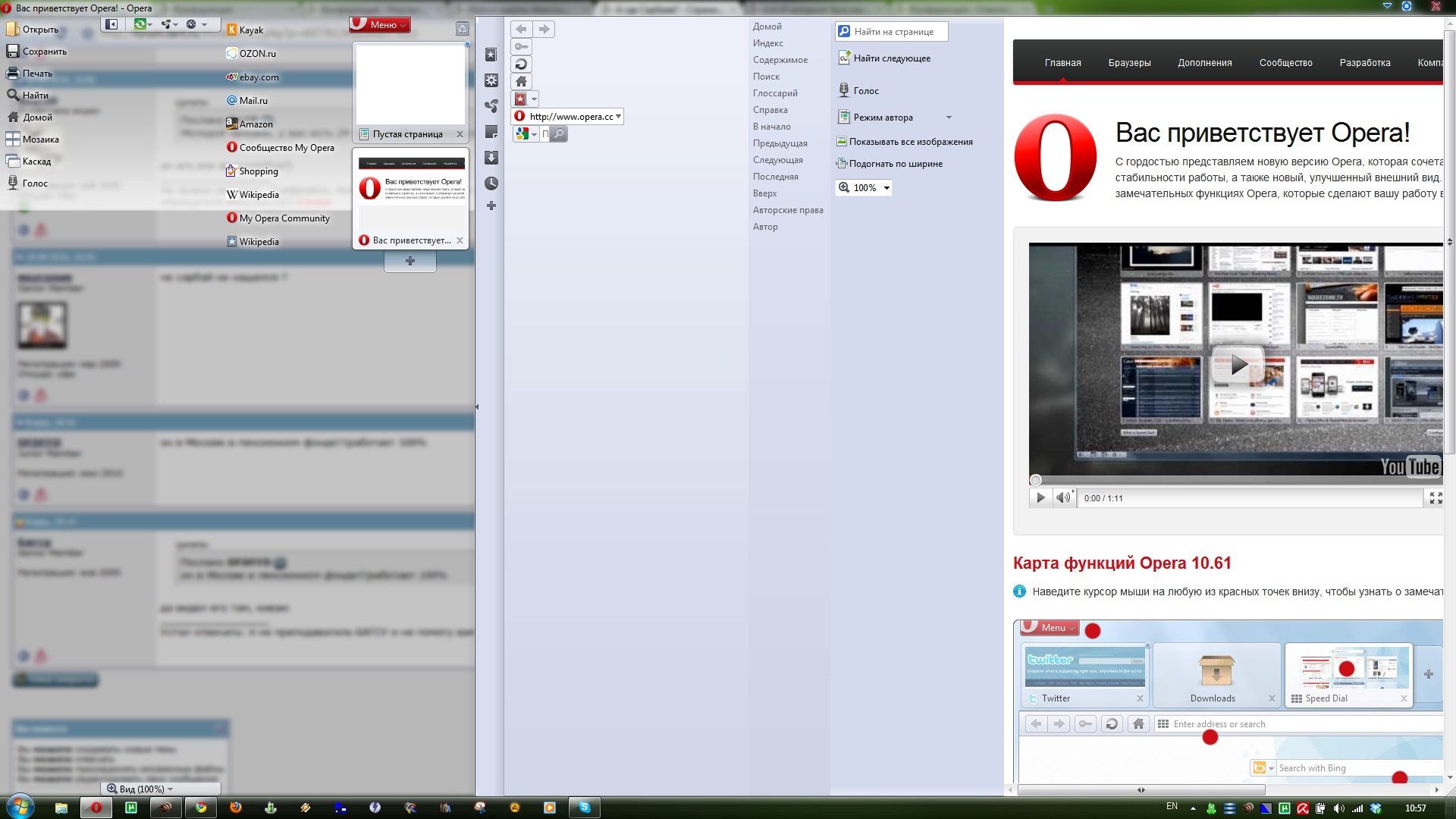Click the Reload page icon

[x=522, y=64]
